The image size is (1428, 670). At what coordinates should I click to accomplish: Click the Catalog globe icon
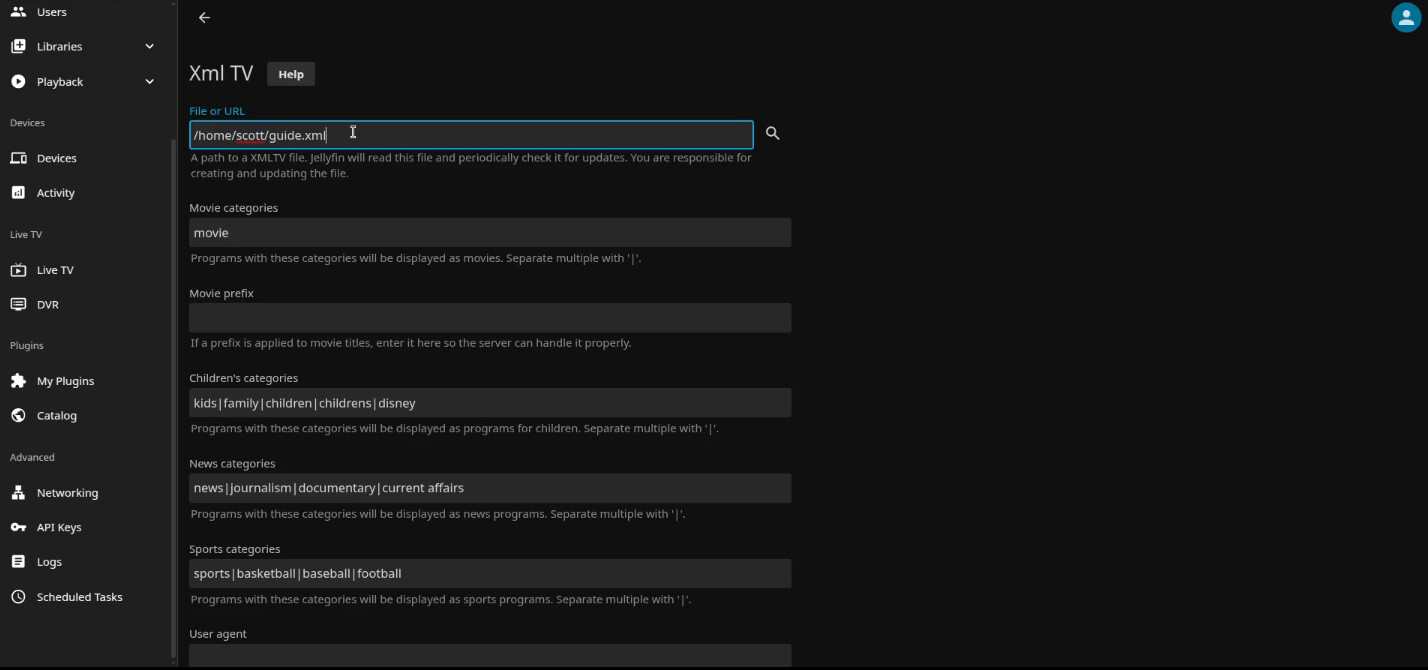(x=18, y=415)
